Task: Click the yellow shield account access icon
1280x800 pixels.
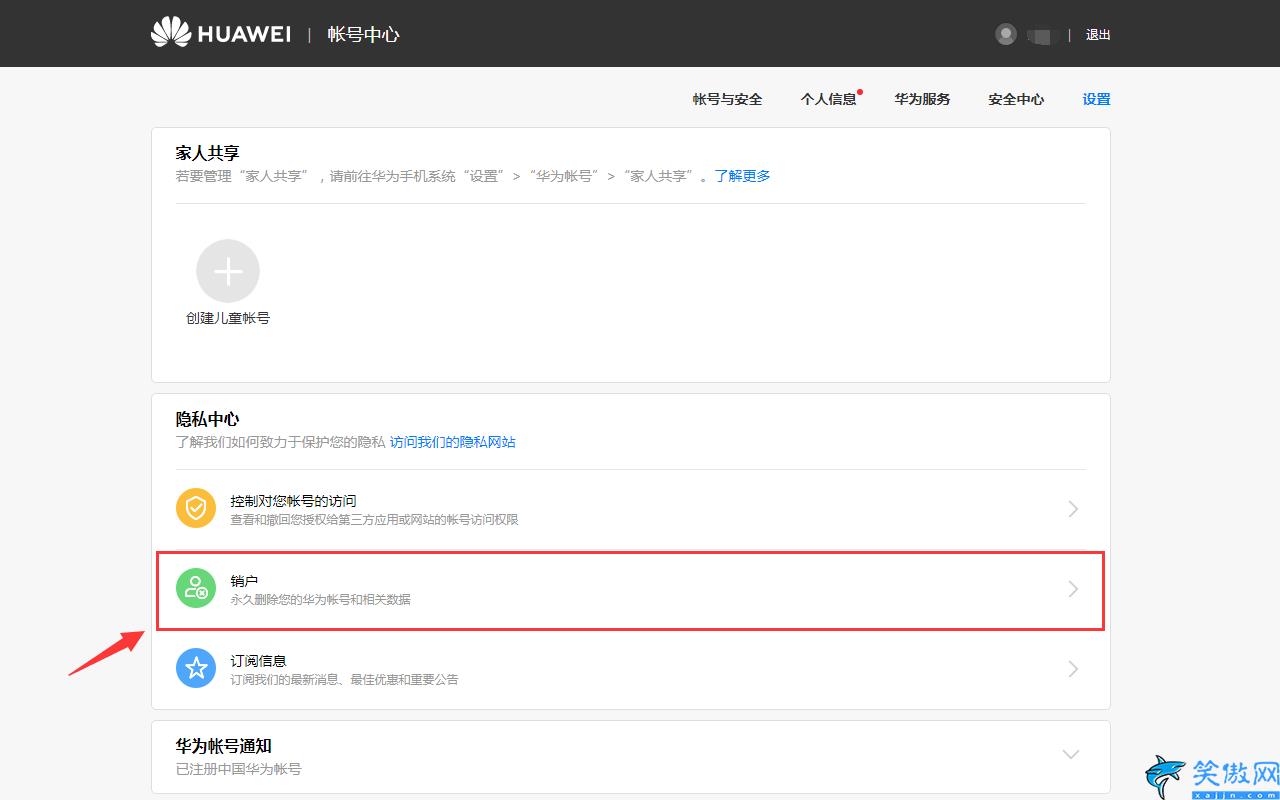Action: (196, 508)
